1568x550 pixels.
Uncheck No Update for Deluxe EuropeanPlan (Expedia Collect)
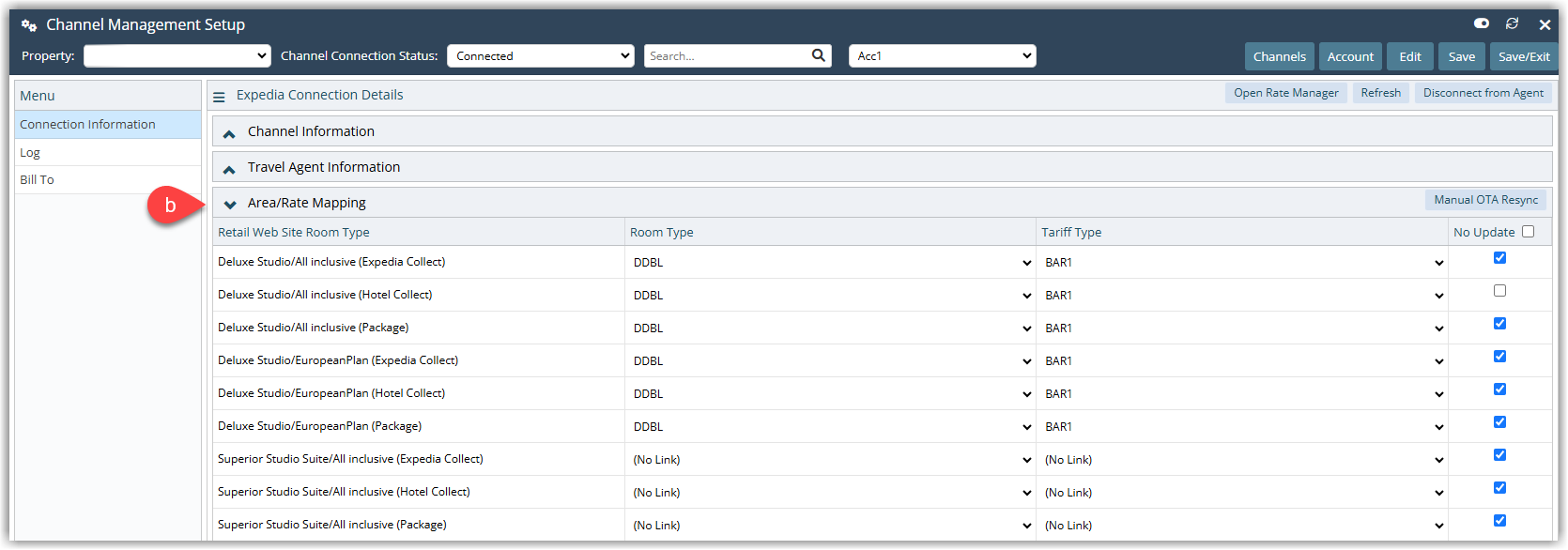click(x=1499, y=357)
